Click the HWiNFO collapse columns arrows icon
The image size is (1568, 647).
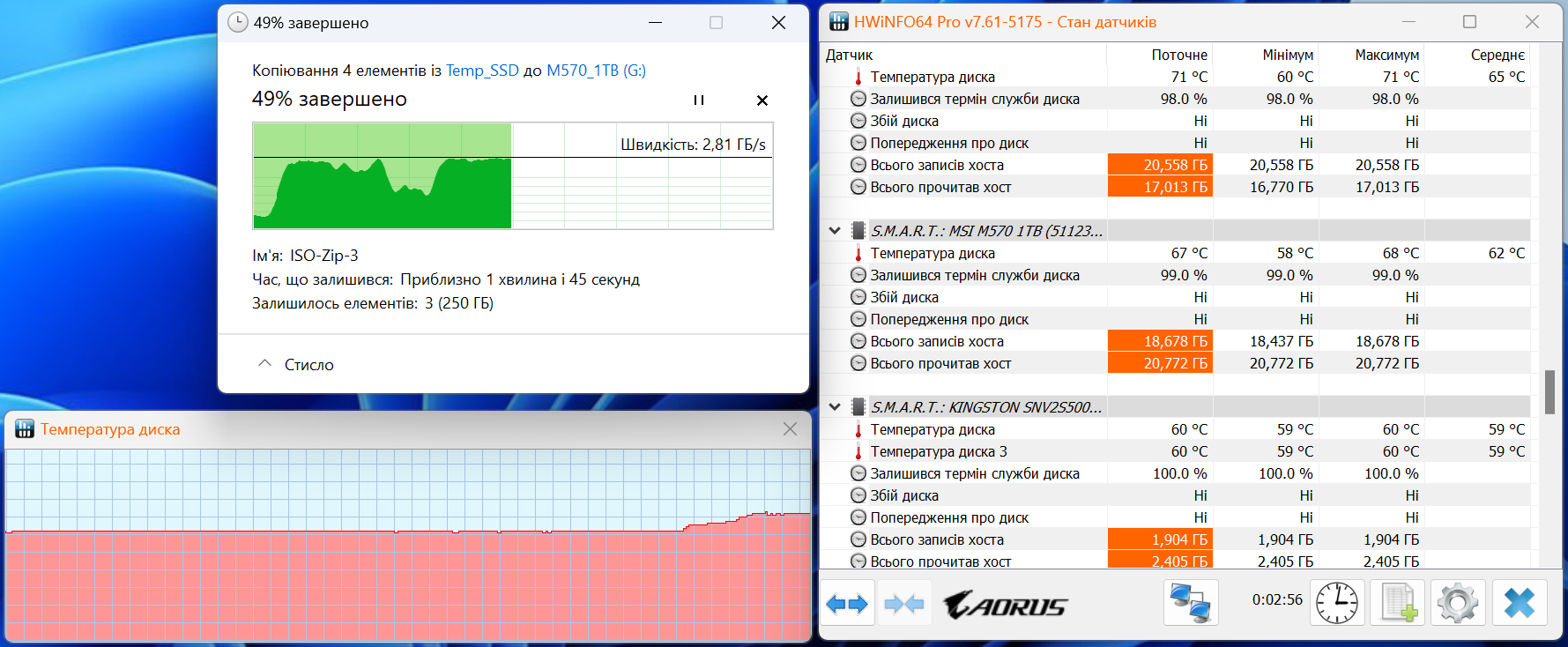pos(904,604)
